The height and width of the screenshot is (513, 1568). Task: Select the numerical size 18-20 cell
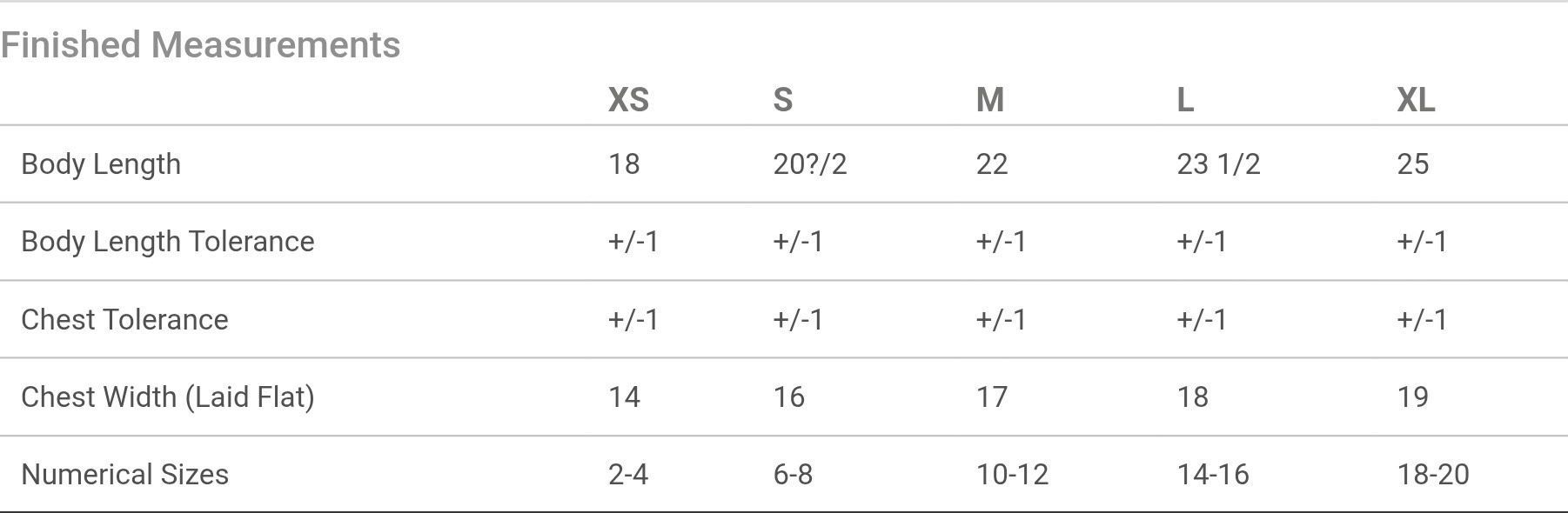pyautogui.click(x=1433, y=475)
